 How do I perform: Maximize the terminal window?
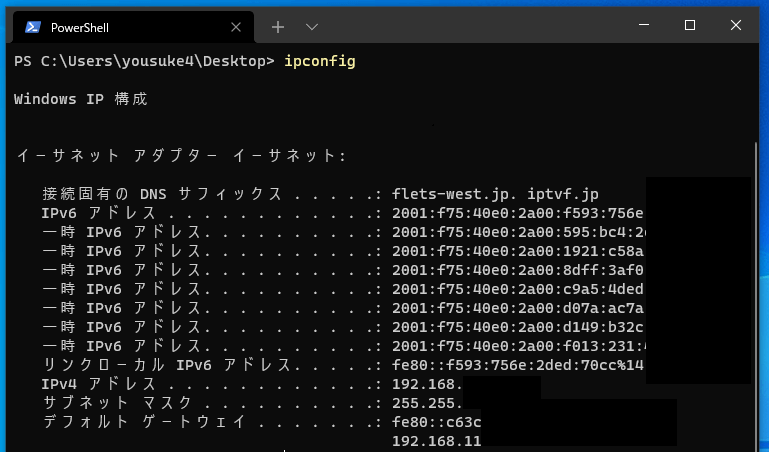690,25
